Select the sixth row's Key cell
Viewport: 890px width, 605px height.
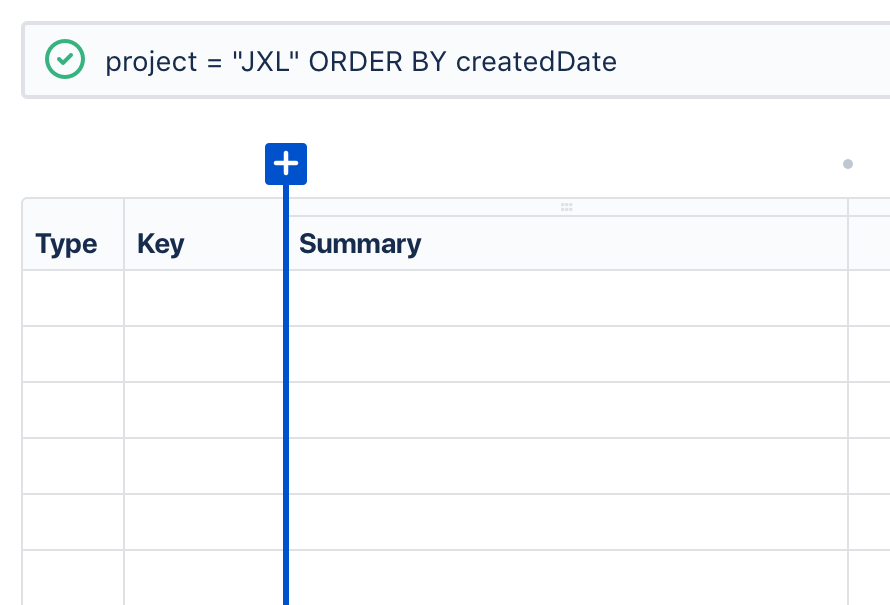tap(203, 578)
